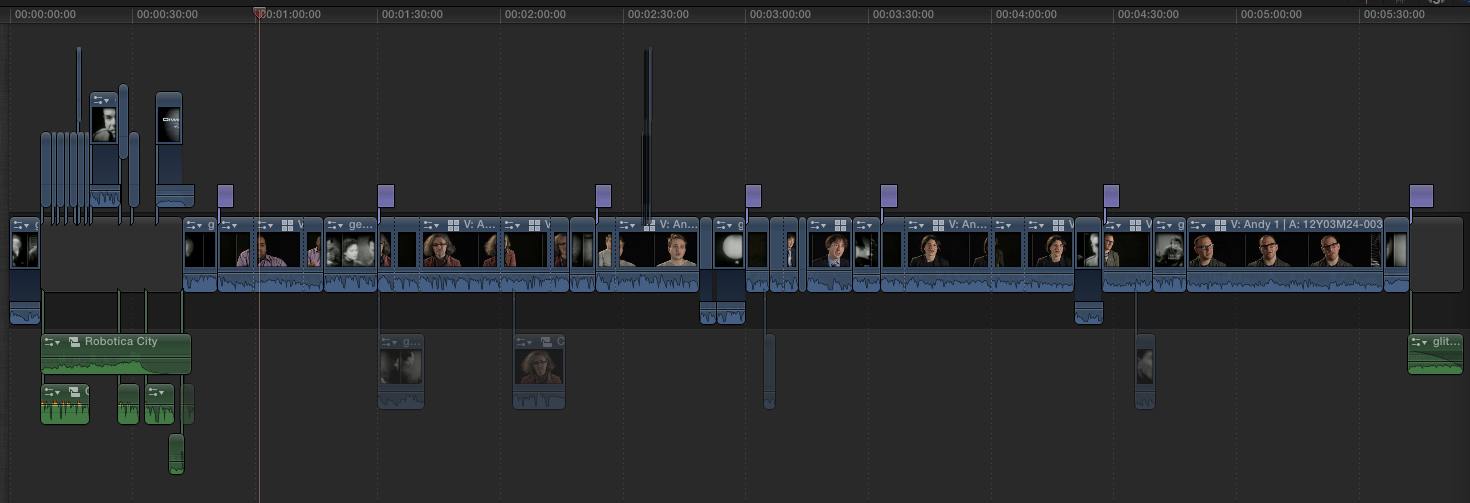Click the purple marker before timecode 00:01:00:00
Viewport: 1470px width, 503px height.
tap(225, 195)
